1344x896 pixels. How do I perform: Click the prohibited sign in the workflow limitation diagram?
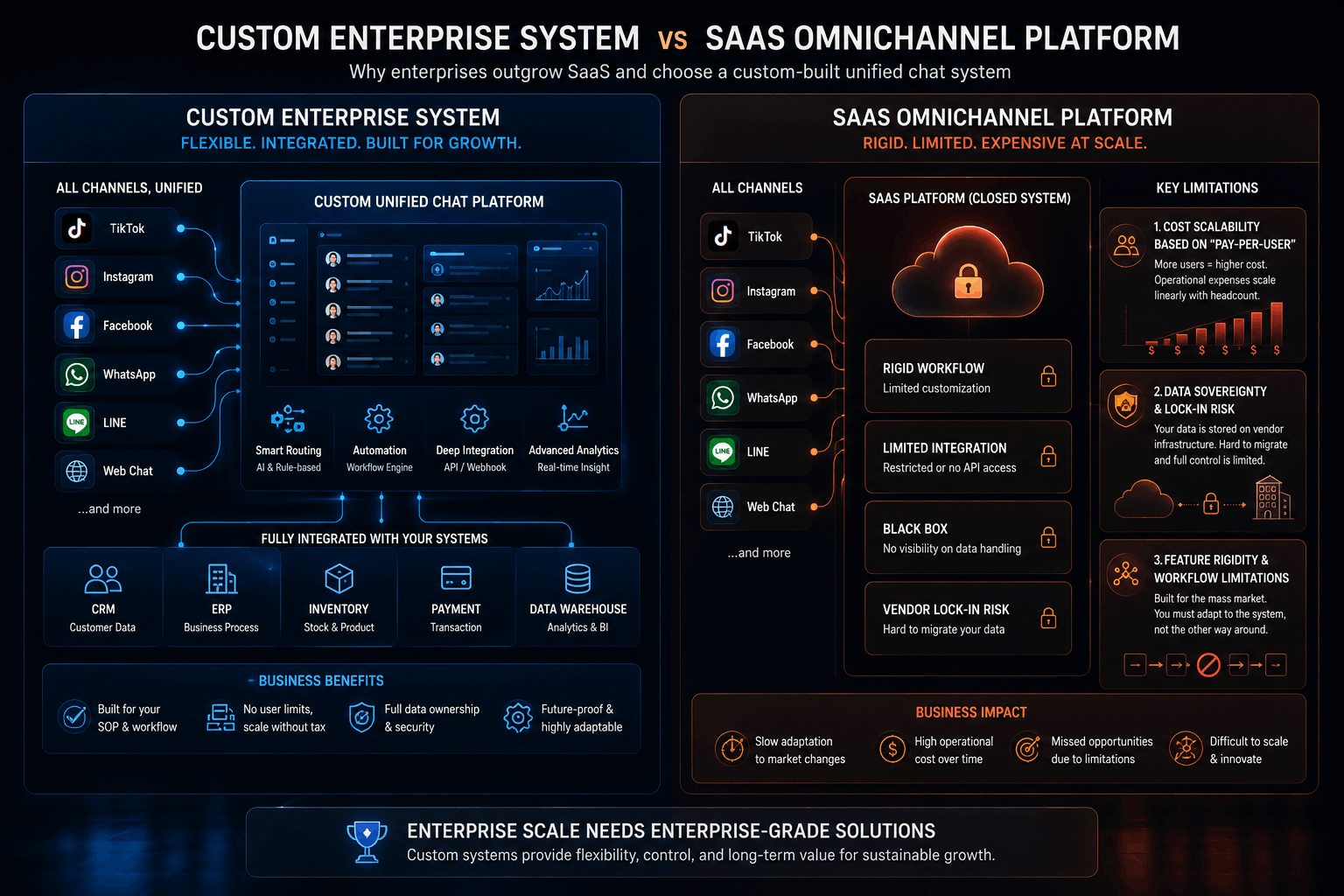tap(1208, 665)
